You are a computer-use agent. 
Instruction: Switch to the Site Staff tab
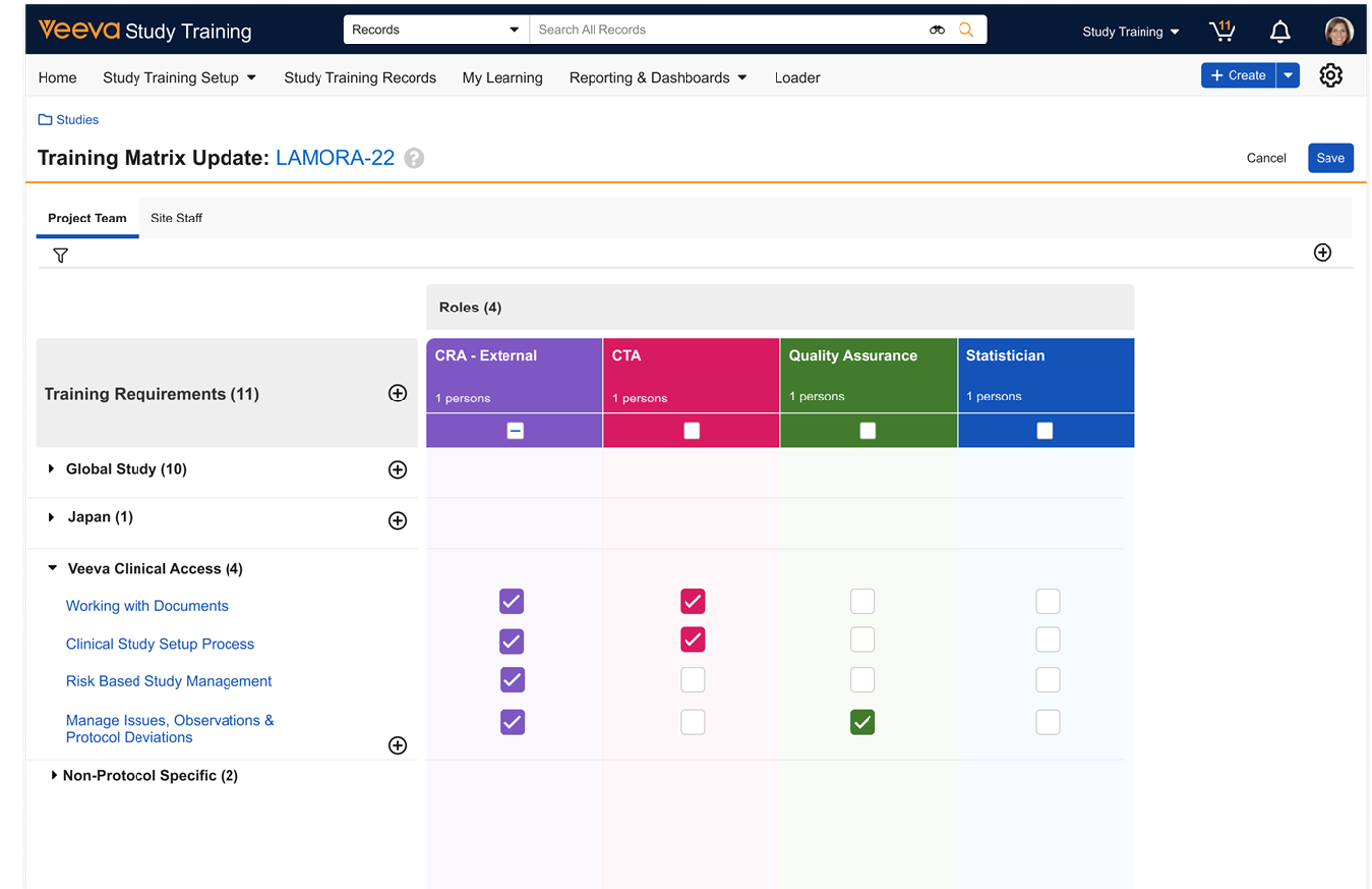click(x=176, y=218)
